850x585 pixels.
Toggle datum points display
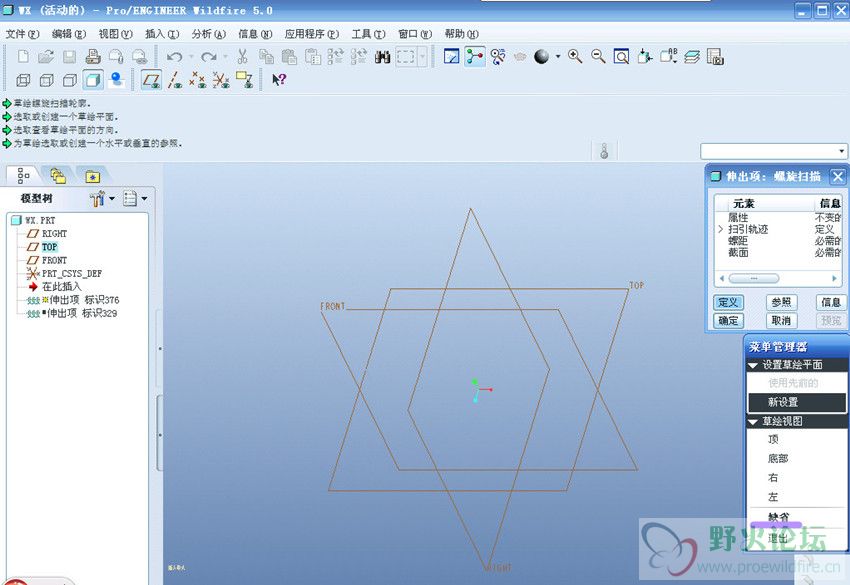point(197,80)
